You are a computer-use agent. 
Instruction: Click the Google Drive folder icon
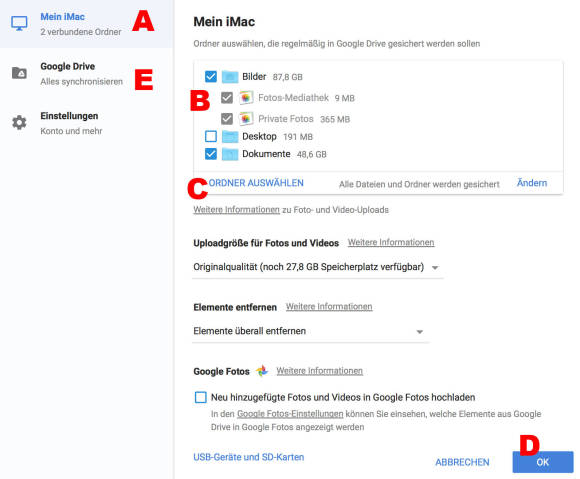click(x=19, y=73)
